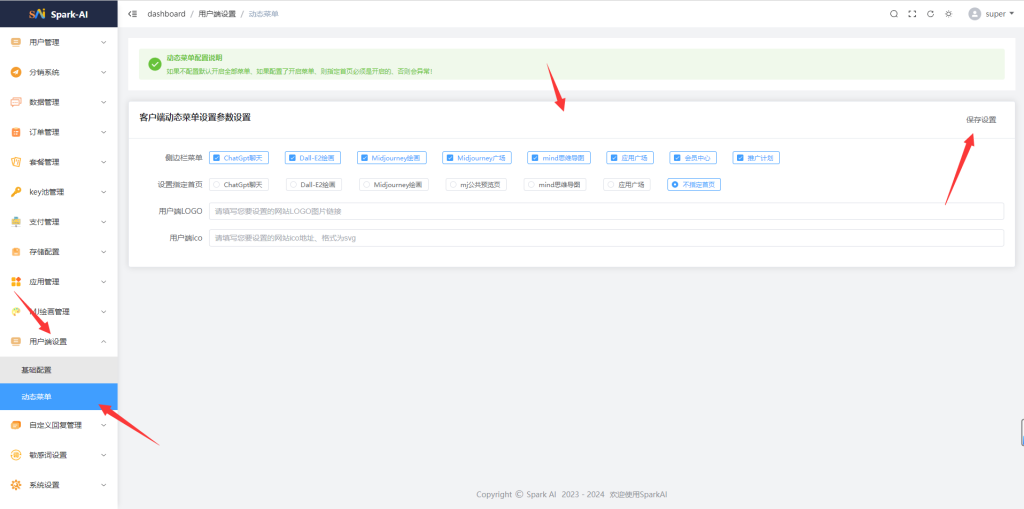Click the search icon in top bar
This screenshot has width=1024, height=509.
tap(894, 14)
